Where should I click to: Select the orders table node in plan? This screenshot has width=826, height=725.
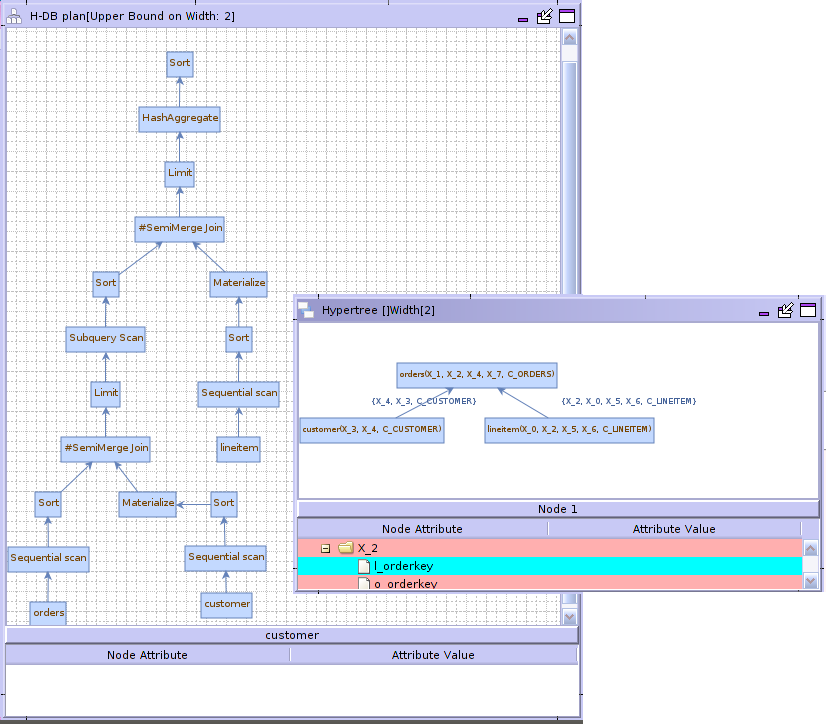pyautogui.click(x=48, y=613)
